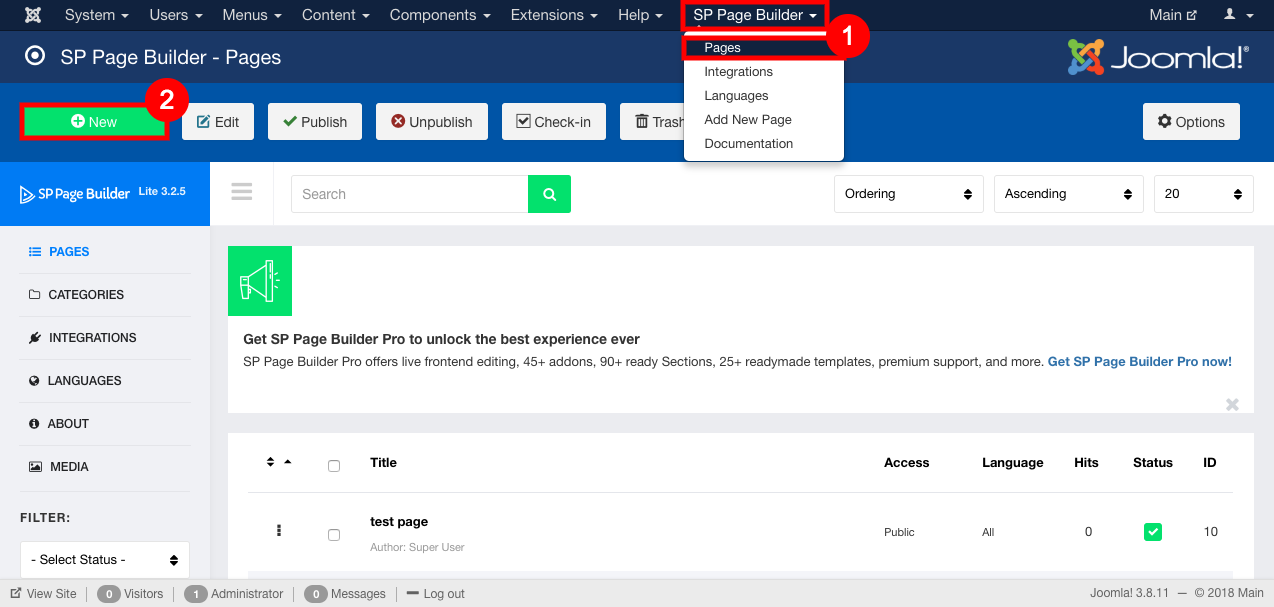Open the test page title link
The width and height of the screenshot is (1274, 607).
click(399, 522)
